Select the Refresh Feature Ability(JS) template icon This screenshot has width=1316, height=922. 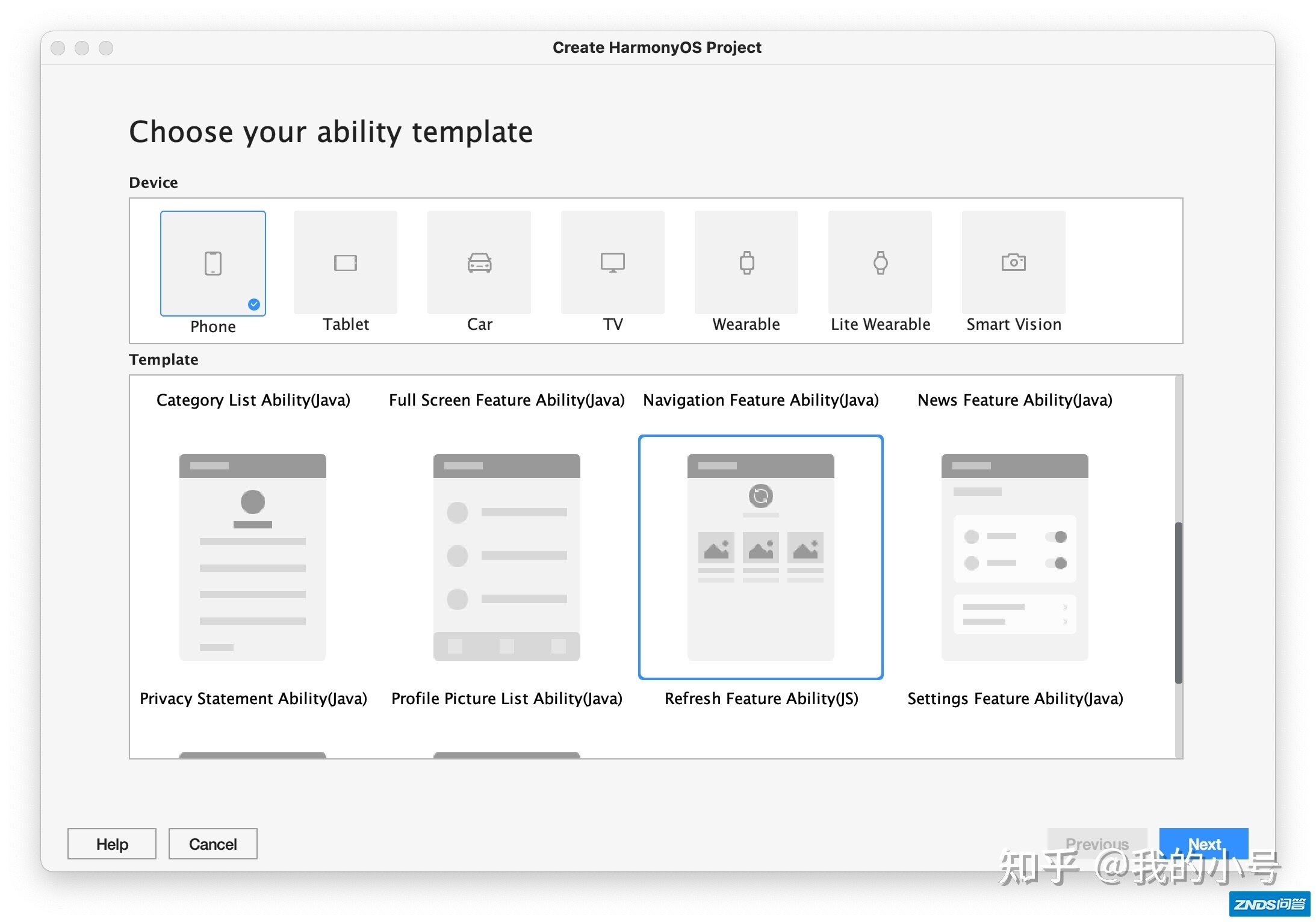pos(762,555)
